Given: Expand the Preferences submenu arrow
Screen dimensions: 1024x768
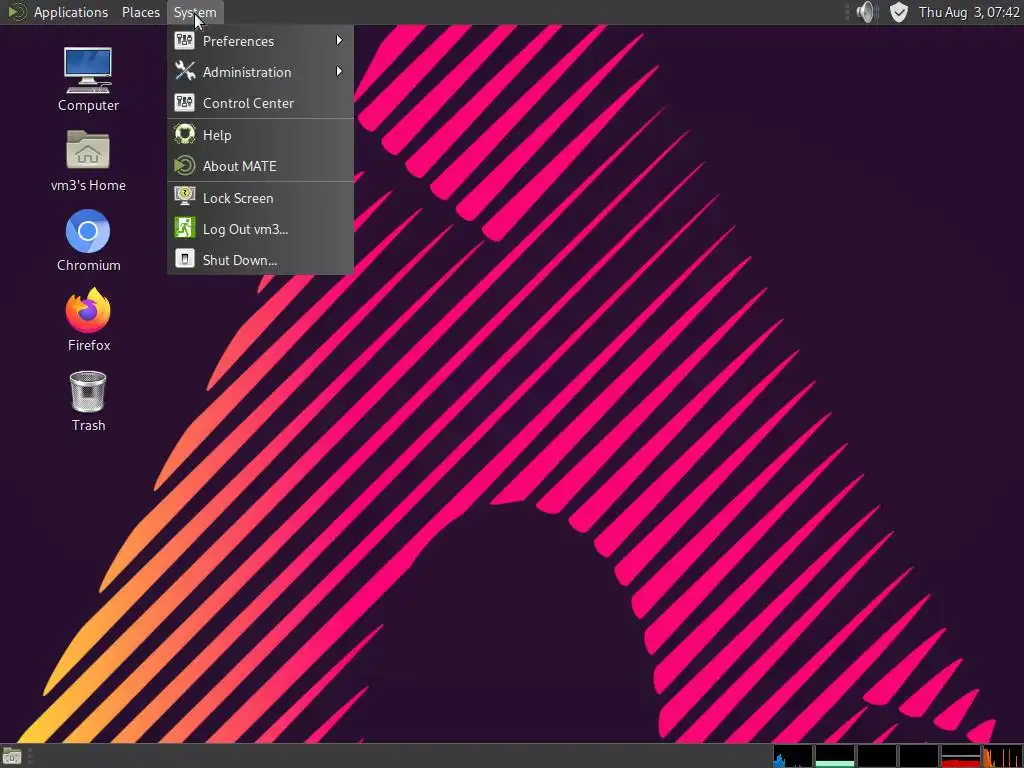Looking at the screenshot, I should pos(339,40).
